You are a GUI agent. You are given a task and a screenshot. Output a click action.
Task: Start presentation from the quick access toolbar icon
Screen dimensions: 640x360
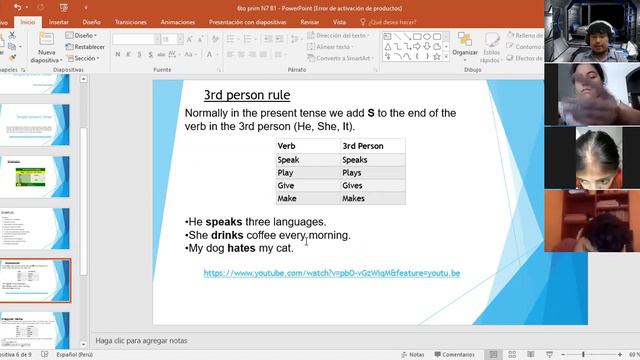click(x=63, y=7)
